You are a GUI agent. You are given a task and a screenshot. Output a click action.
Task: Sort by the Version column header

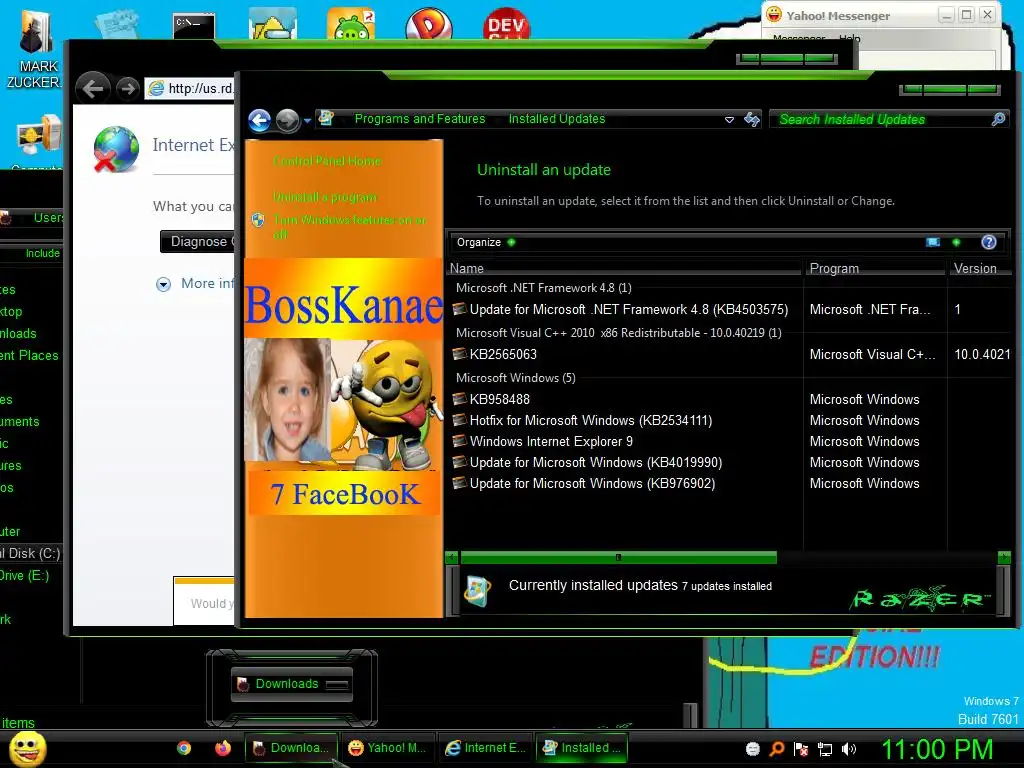(x=980, y=268)
